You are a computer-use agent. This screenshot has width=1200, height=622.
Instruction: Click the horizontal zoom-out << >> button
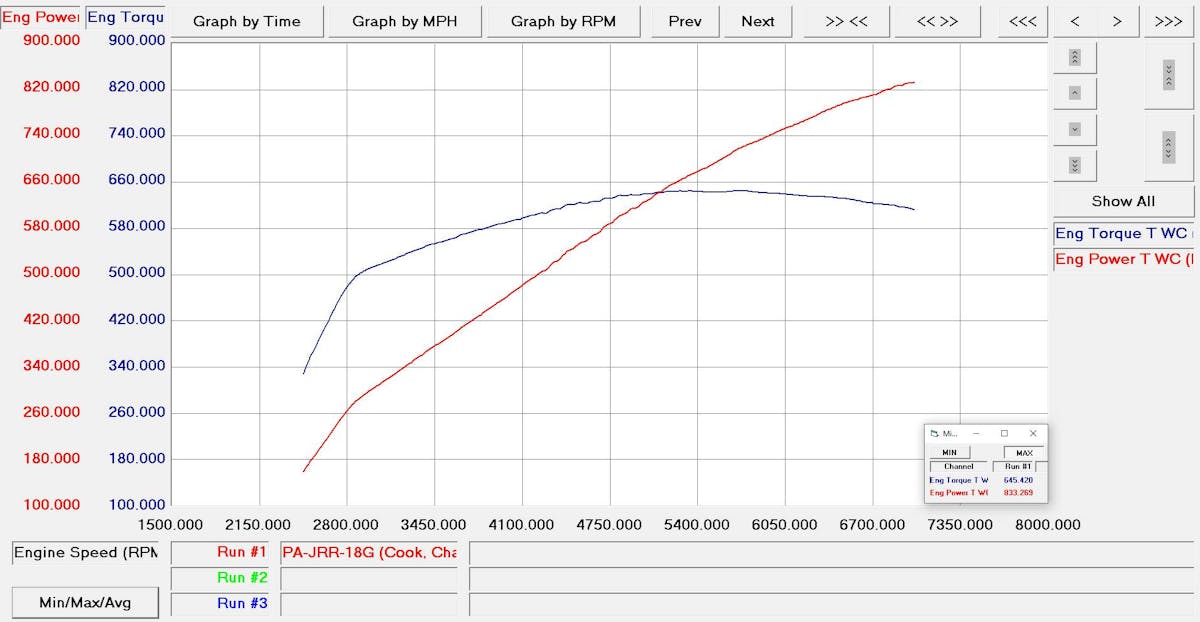937,22
